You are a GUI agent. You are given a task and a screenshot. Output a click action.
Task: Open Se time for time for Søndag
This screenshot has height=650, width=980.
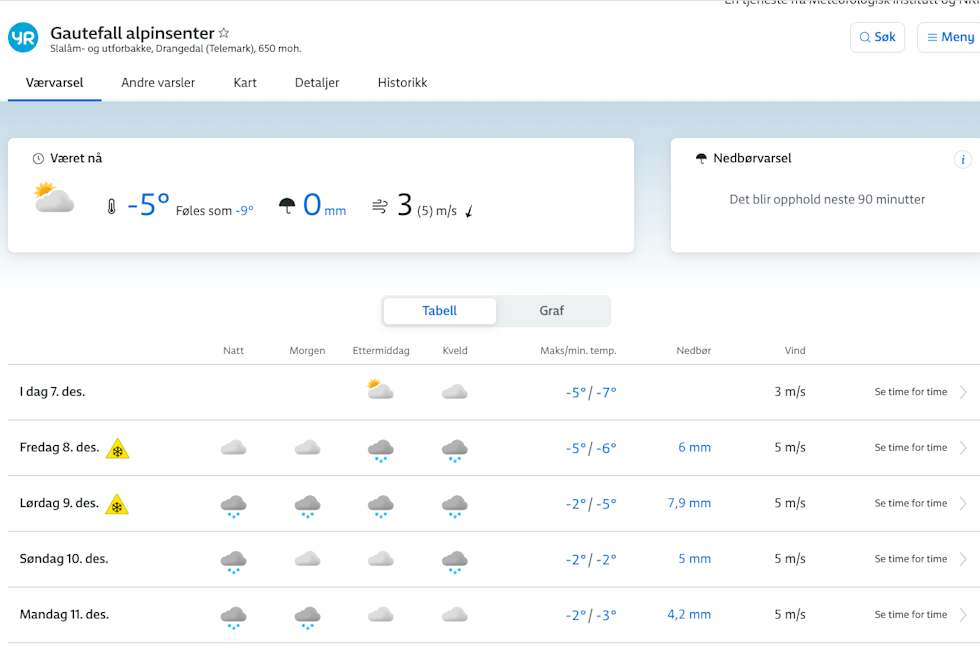coord(911,559)
